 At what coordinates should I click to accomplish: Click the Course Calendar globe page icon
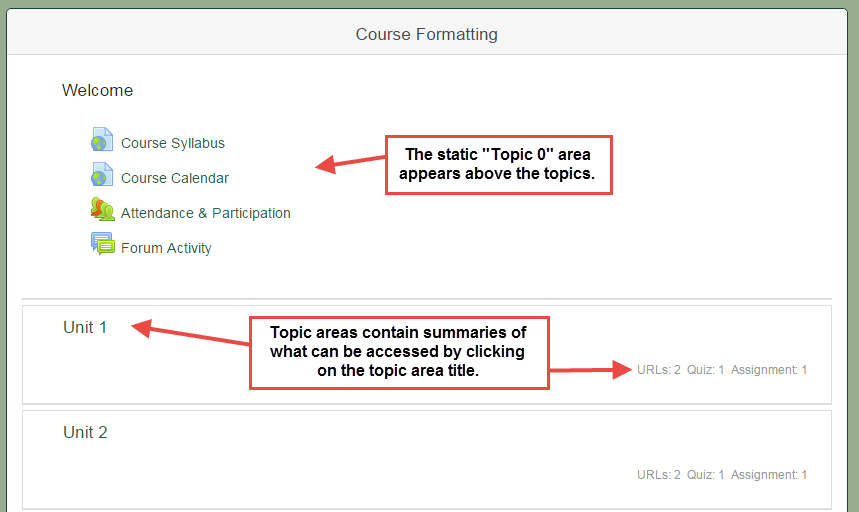[x=101, y=175]
